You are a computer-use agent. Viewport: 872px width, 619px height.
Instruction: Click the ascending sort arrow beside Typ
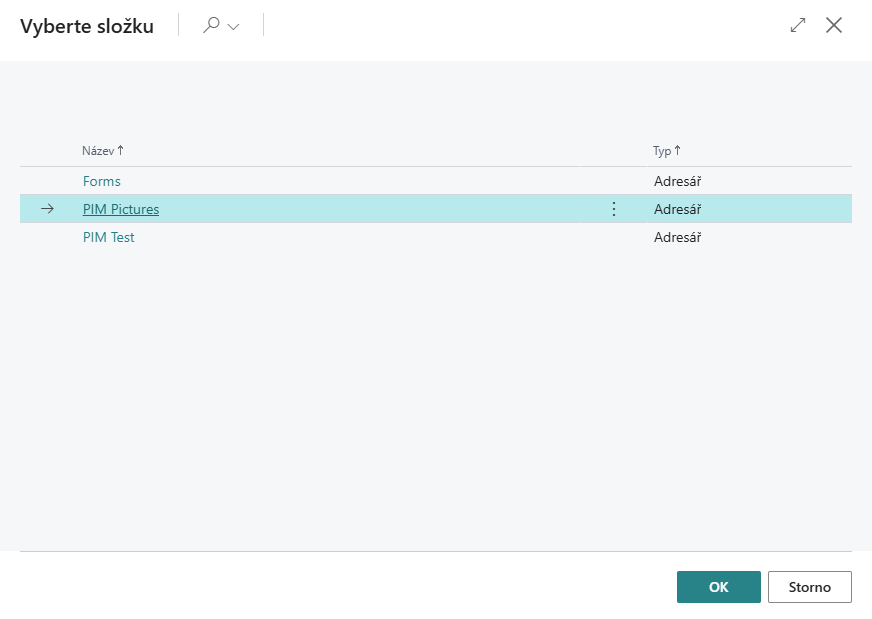[677, 151]
